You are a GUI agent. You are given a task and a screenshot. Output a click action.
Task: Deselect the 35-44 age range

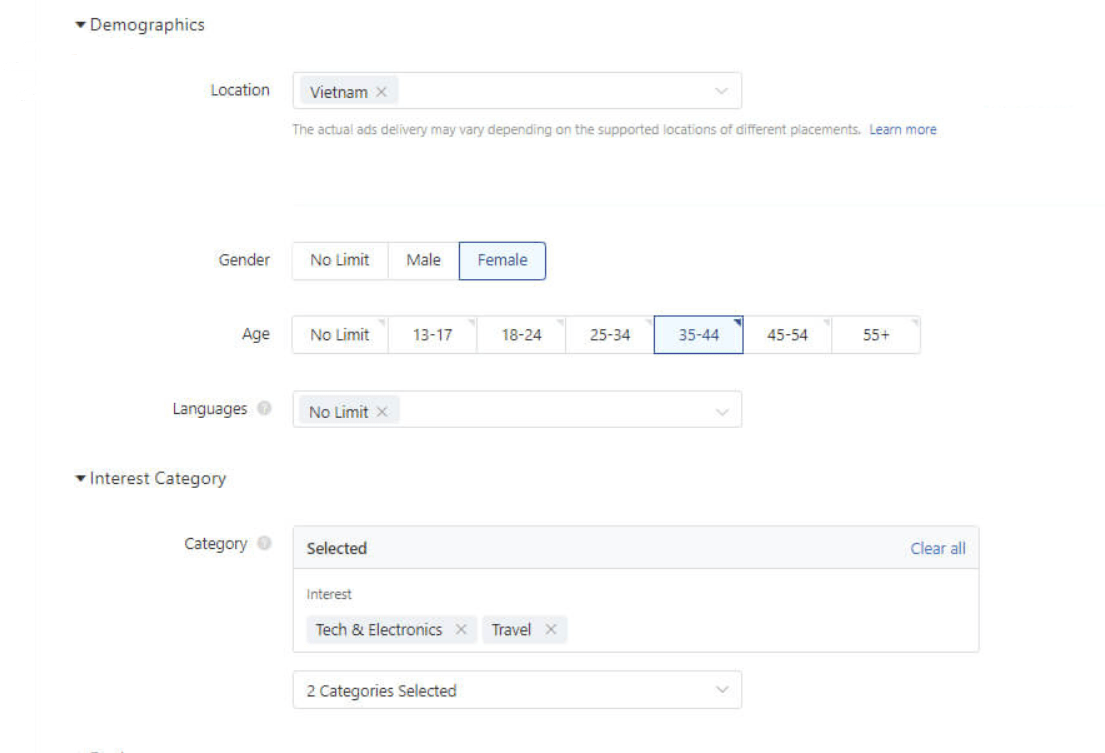(698, 335)
